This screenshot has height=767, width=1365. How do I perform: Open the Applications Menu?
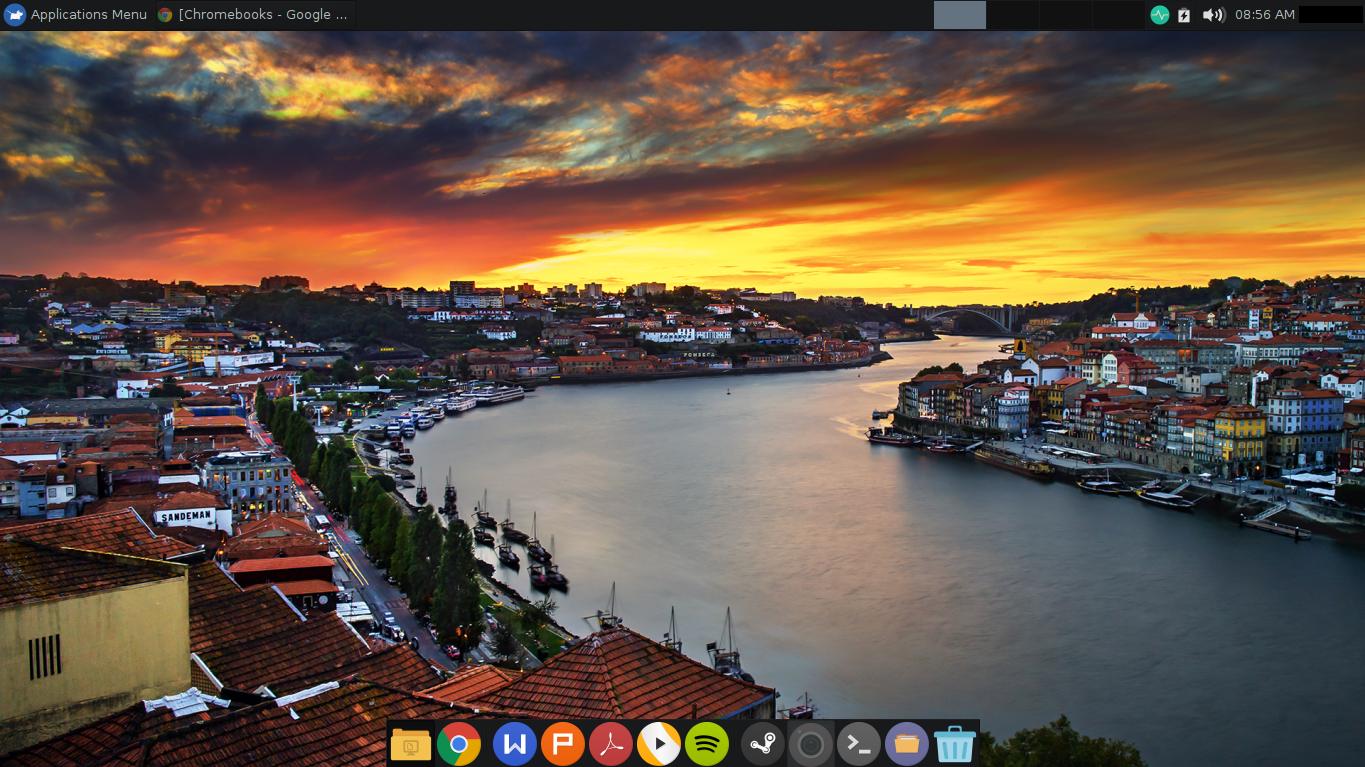76,14
